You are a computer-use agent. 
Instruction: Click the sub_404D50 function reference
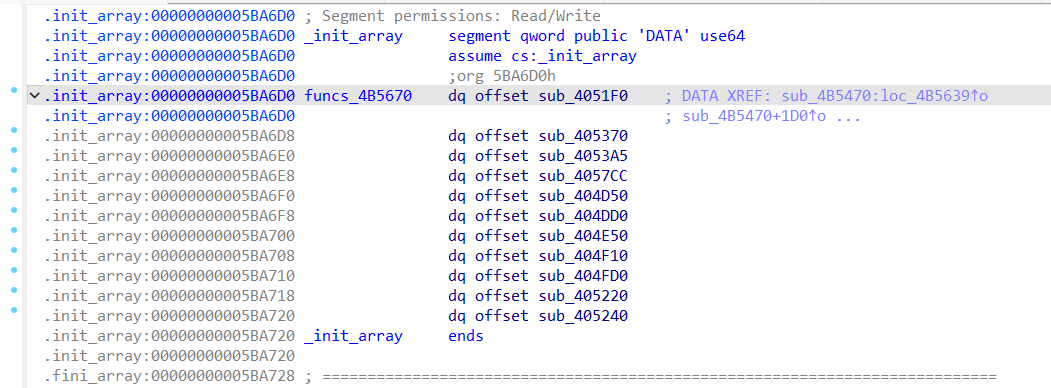tap(583, 196)
